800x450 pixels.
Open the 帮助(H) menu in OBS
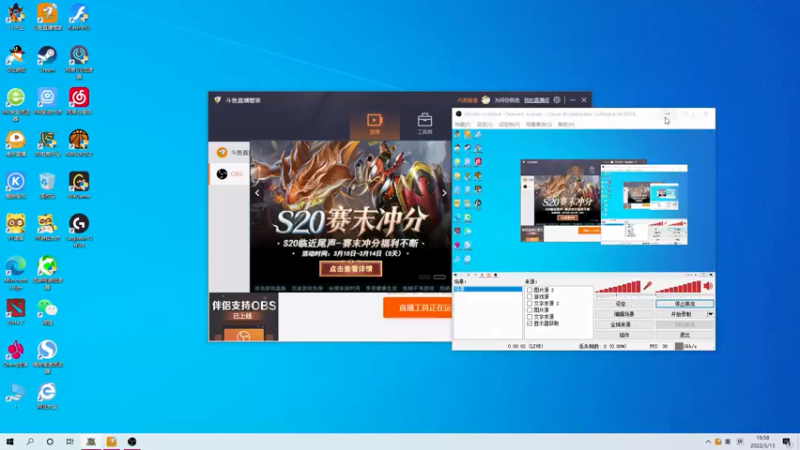click(566, 124)
